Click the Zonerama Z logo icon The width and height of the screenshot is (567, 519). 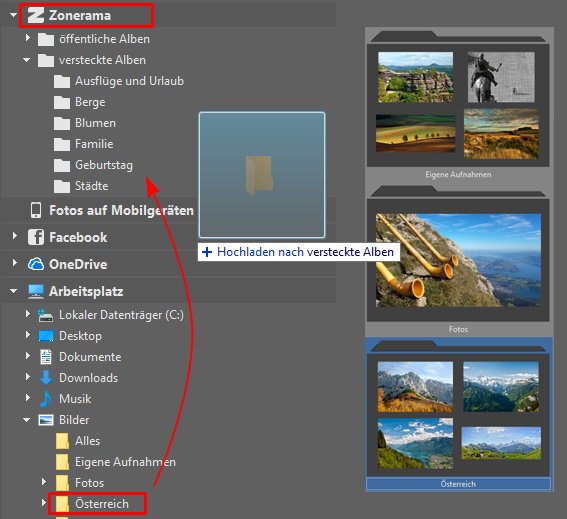pyautogui.click(x=36, y=16)
